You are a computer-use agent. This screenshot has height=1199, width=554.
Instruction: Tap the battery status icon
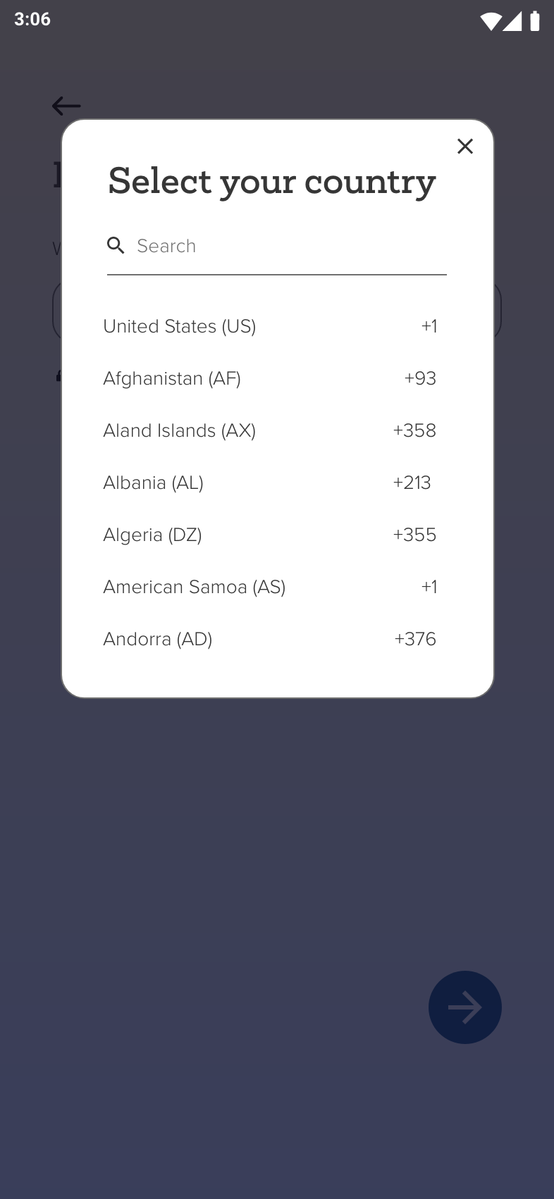click(534, 21)
